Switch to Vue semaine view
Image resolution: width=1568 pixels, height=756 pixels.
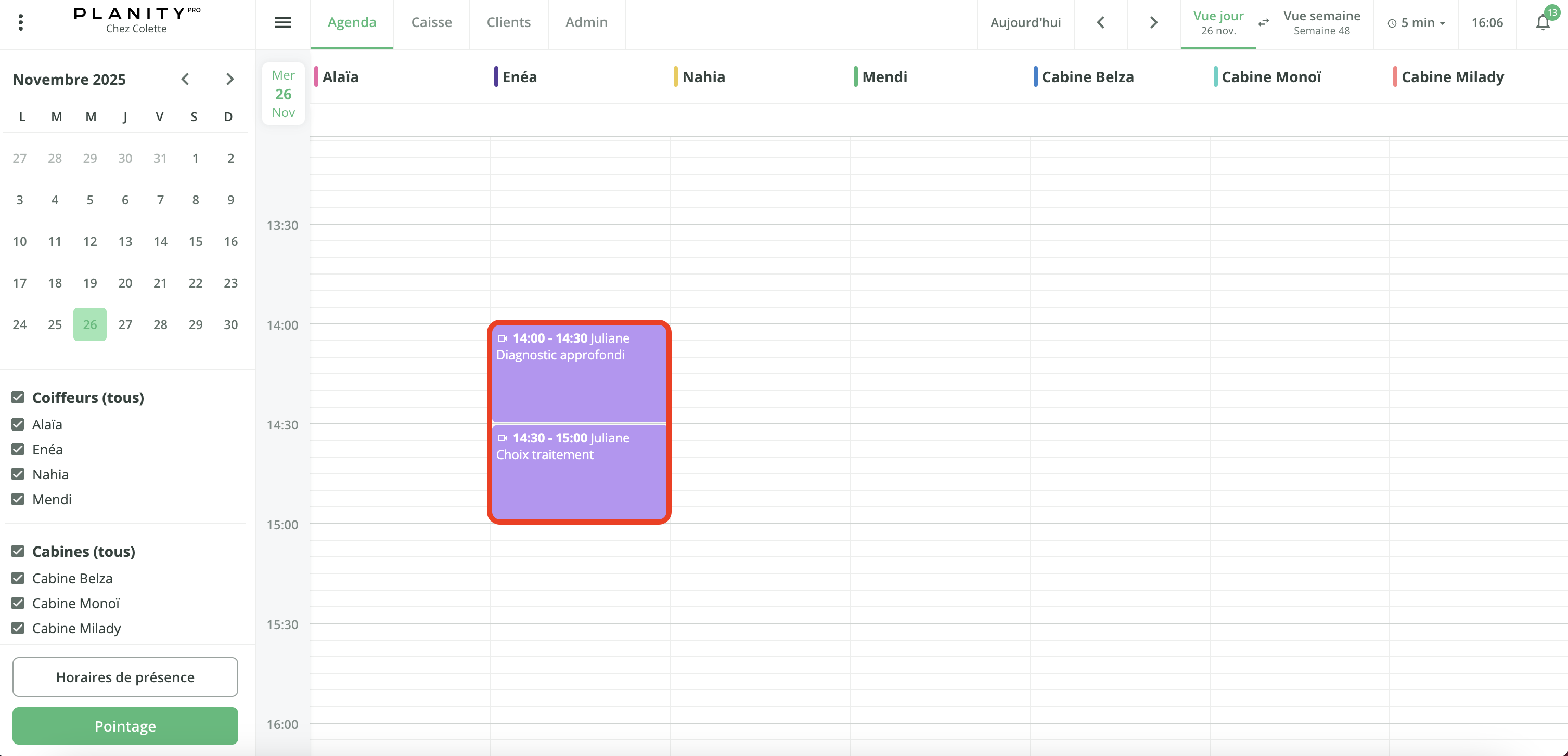[x=1321, y=22]
